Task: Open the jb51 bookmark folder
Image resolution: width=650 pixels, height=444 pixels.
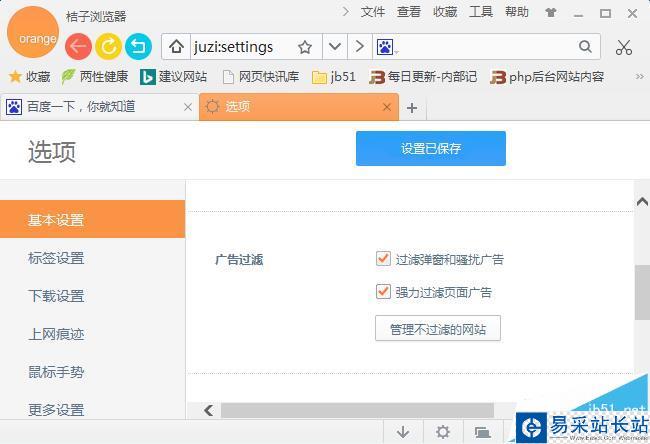Action: (x=334, y=77)
